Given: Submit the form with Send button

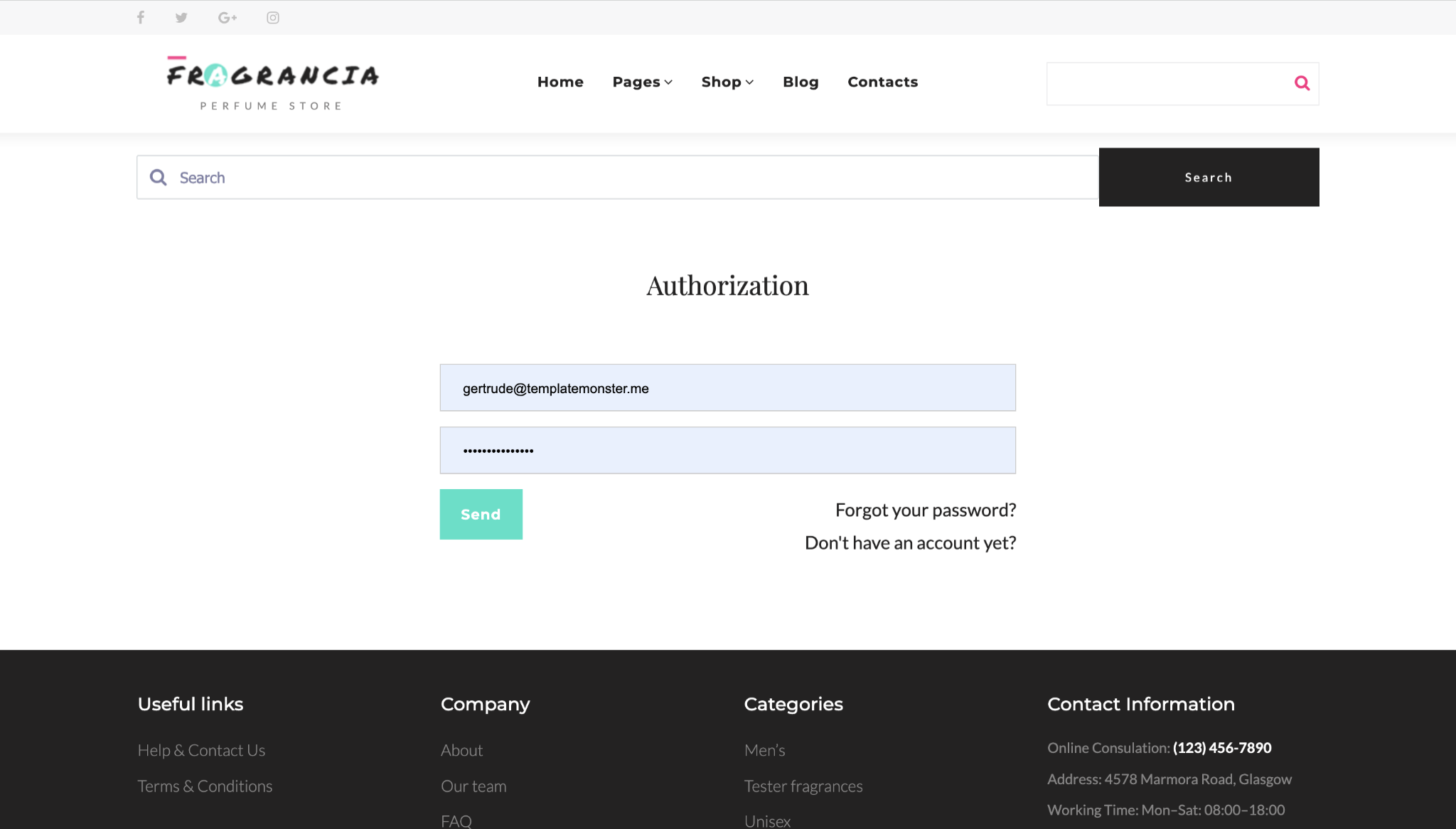Looking at the screenshot, I should pyautogui.click(x=481, y=514).
